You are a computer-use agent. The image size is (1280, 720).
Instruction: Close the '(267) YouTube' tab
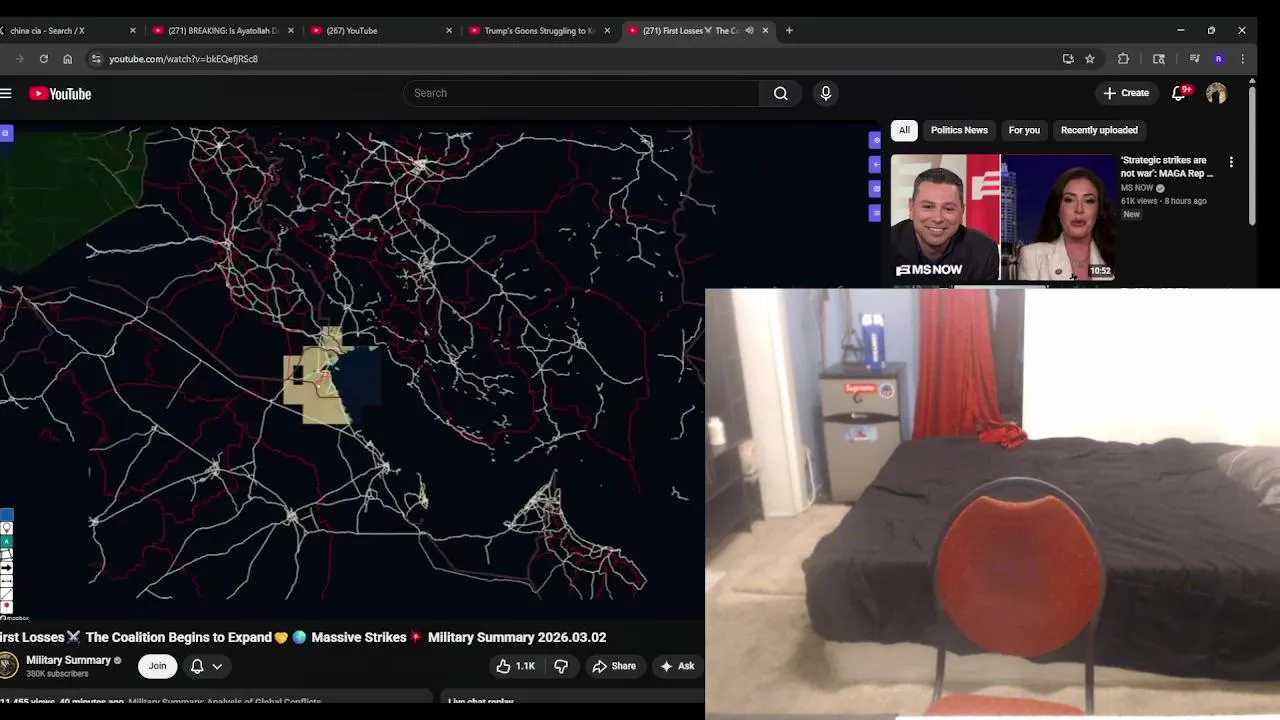(449, 30)
